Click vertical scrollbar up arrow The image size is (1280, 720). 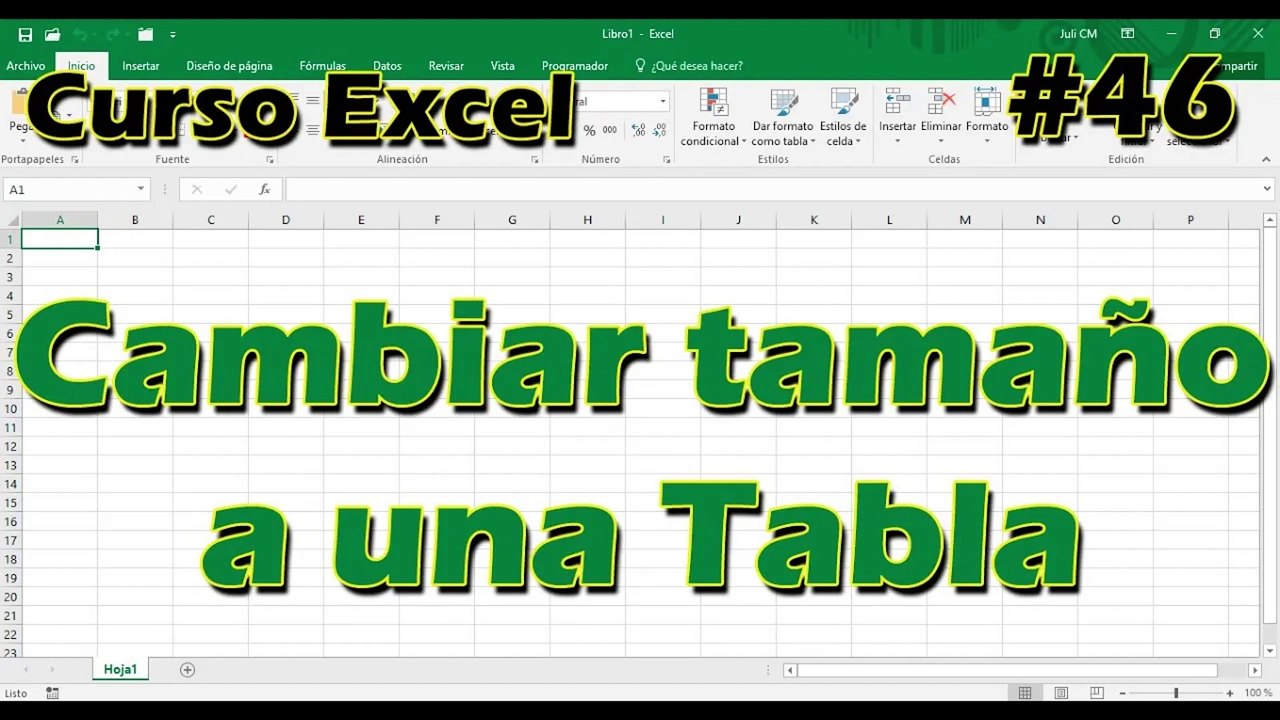click(1269, 220)
